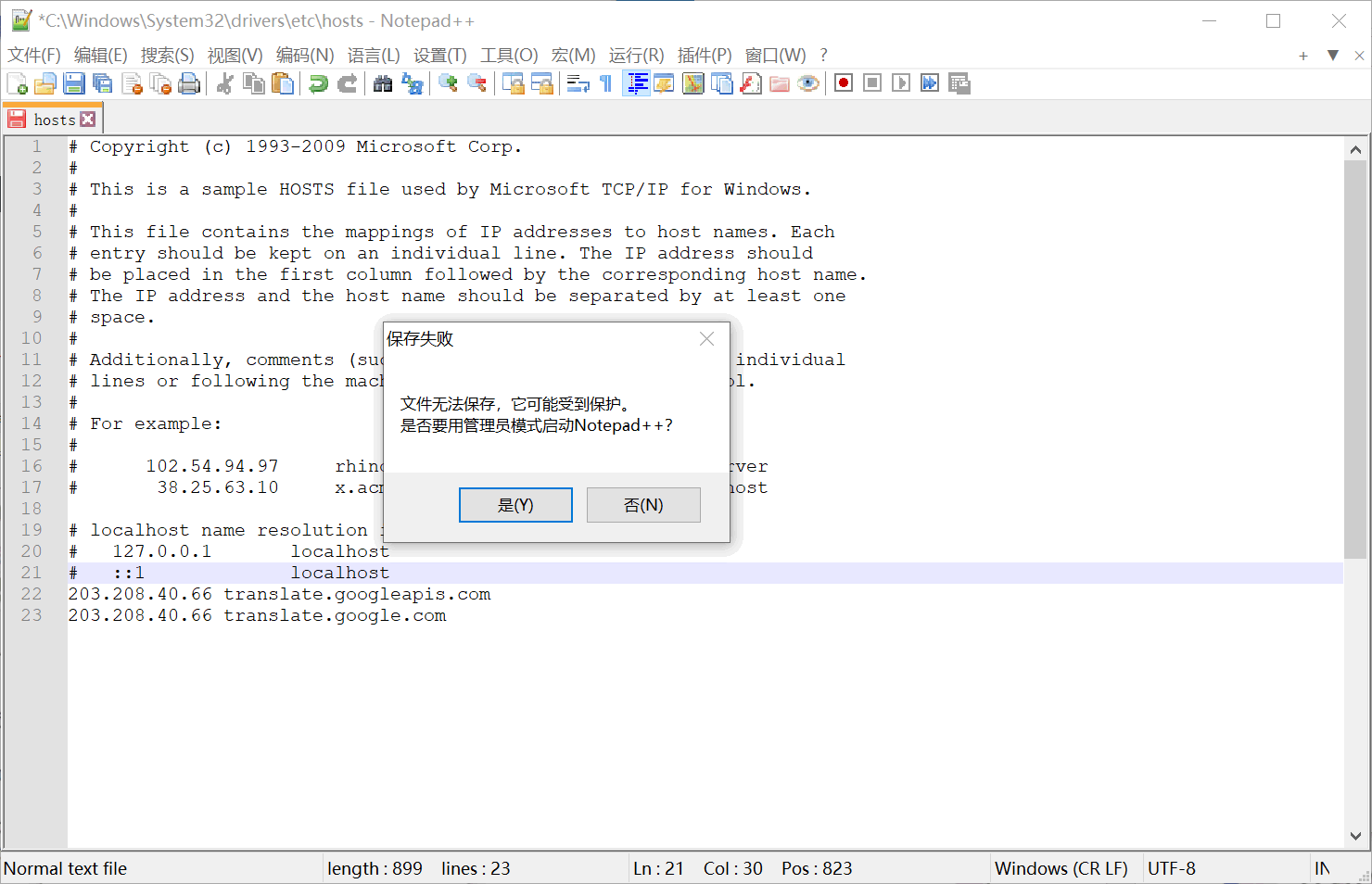Screen dimensions: 1372x884
Task: Click the Print toolbar icon
Action: [x=189, y=83]
